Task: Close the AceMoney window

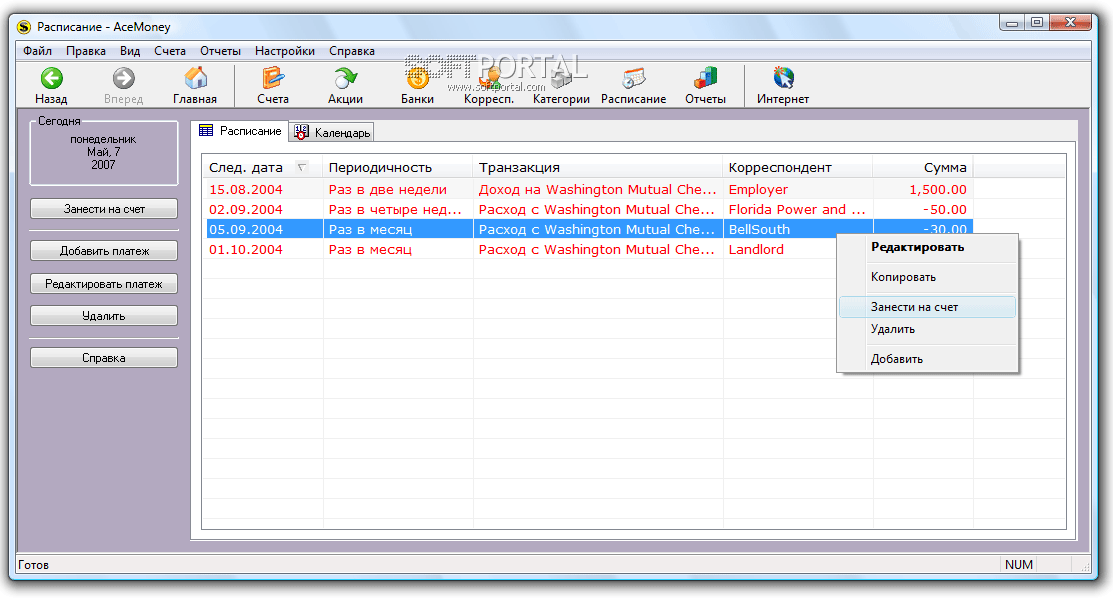Action: pos(1070,23)
